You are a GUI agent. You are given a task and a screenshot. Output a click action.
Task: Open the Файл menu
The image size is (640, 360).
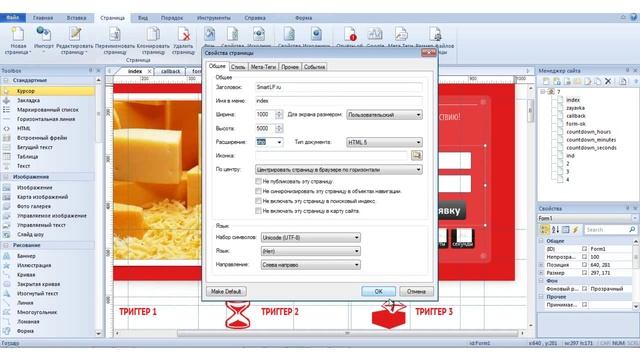point(13,18)
